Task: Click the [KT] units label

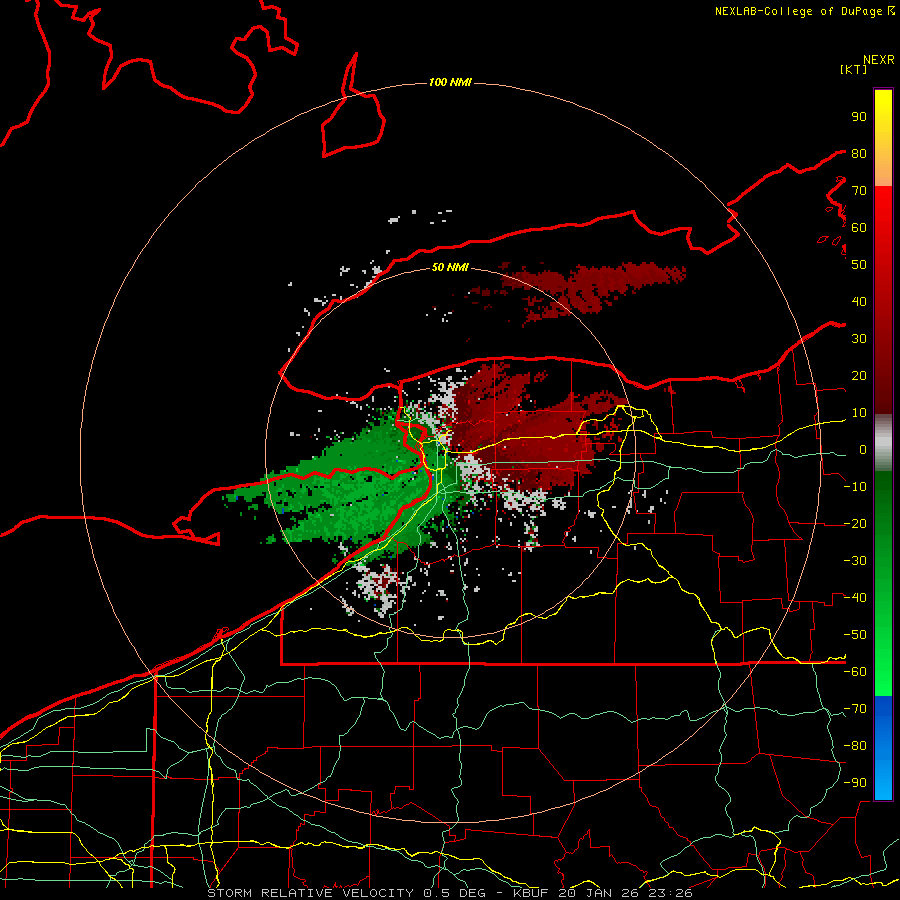Action: click(x=854, y=69)
